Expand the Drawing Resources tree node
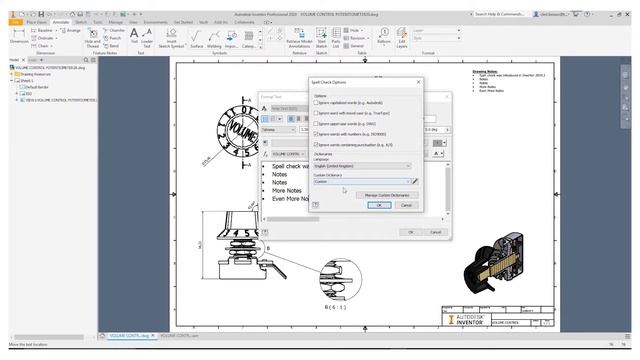The height and width of the screenshot is (360, 640). [x=12, y=74]
